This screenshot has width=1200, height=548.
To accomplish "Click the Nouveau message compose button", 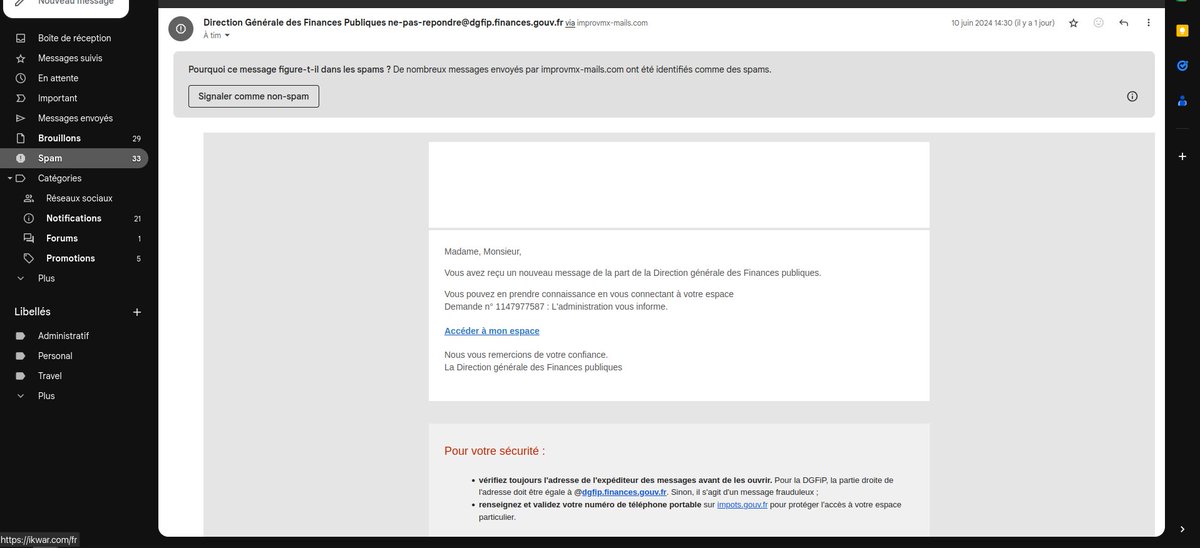I will pyautogui.click(x=64, y=4).
